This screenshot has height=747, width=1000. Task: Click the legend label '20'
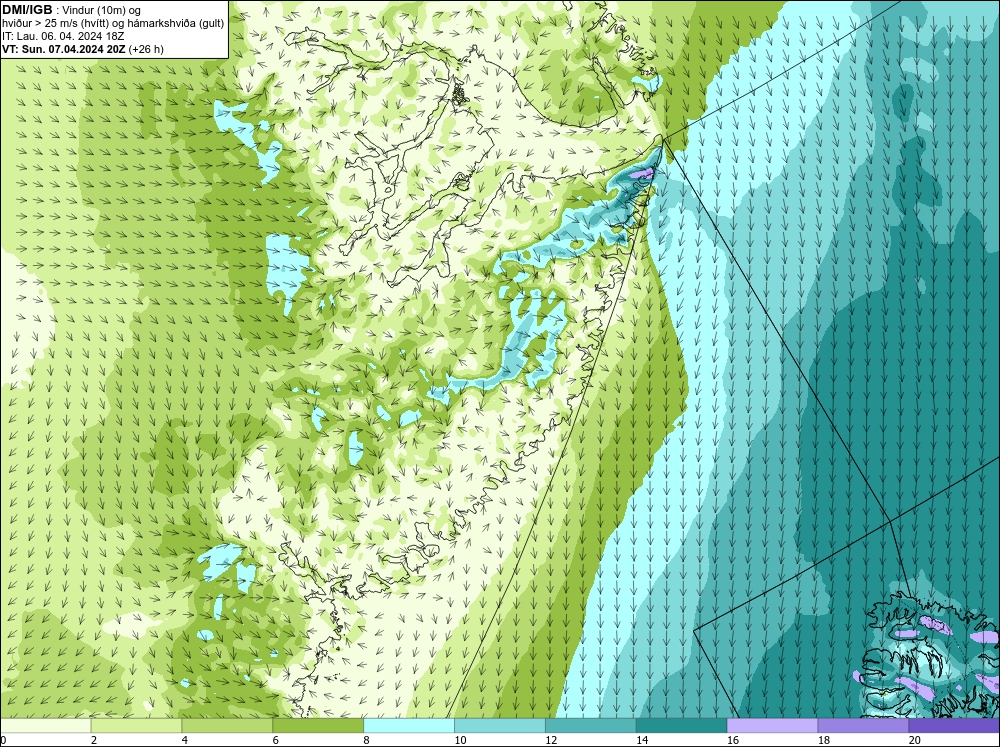(915, 740)
